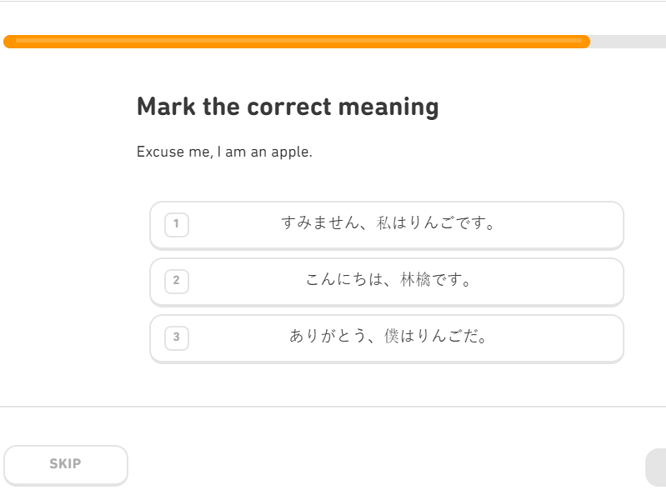Click the 私 kanji in the first option
Viewport: 666px width, 500px height.
coord(385,224)
